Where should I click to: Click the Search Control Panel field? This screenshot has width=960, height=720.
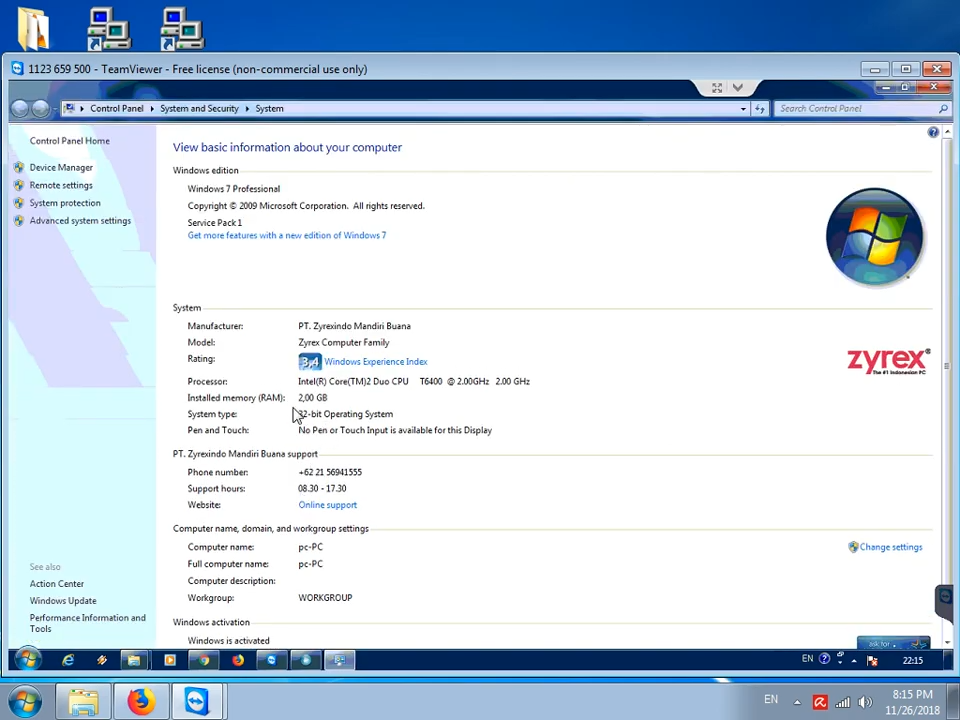pyautogui.click(x=855, y=109)
